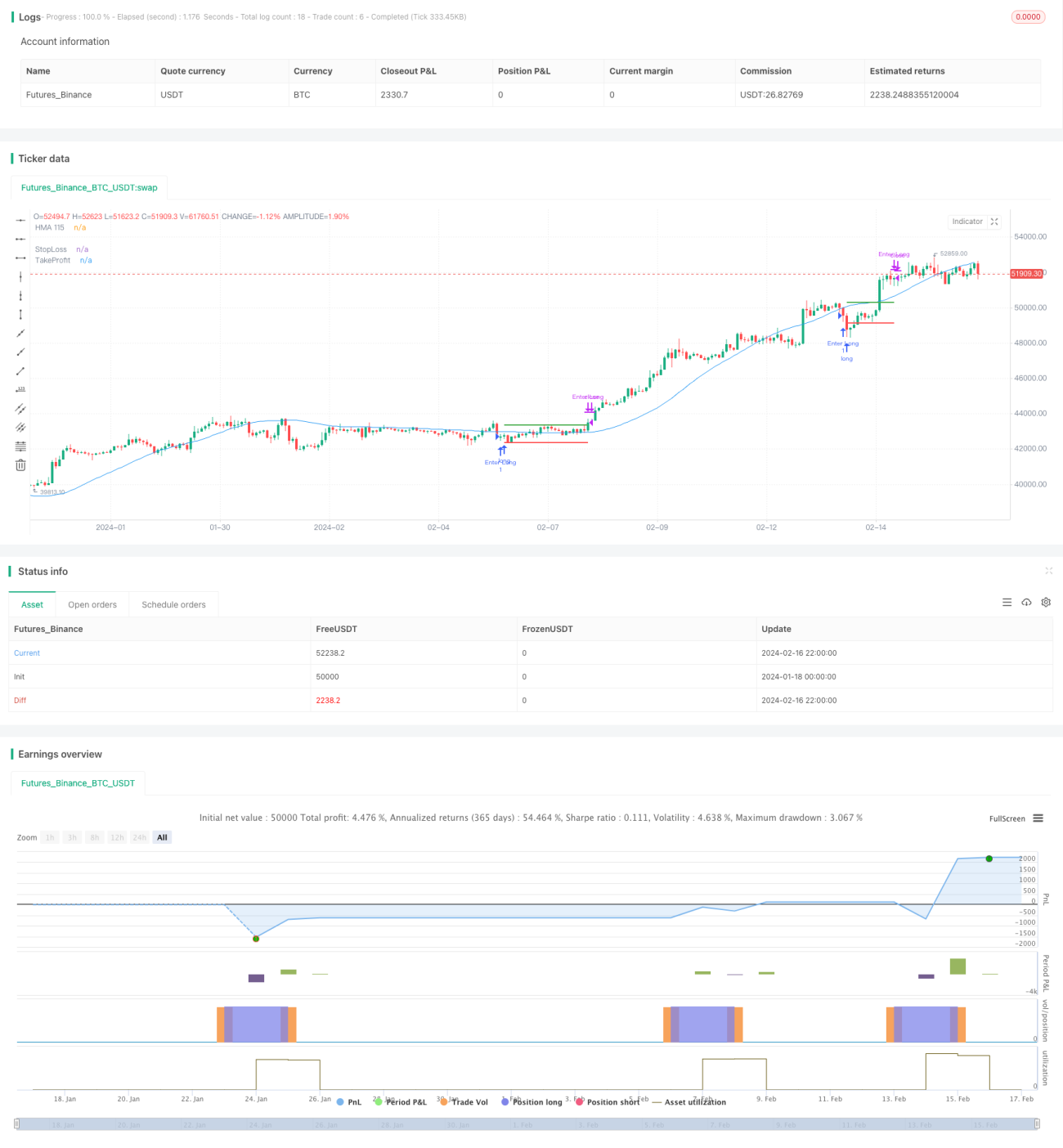Toggle the PnL series in chart legend

(348, 1102)
